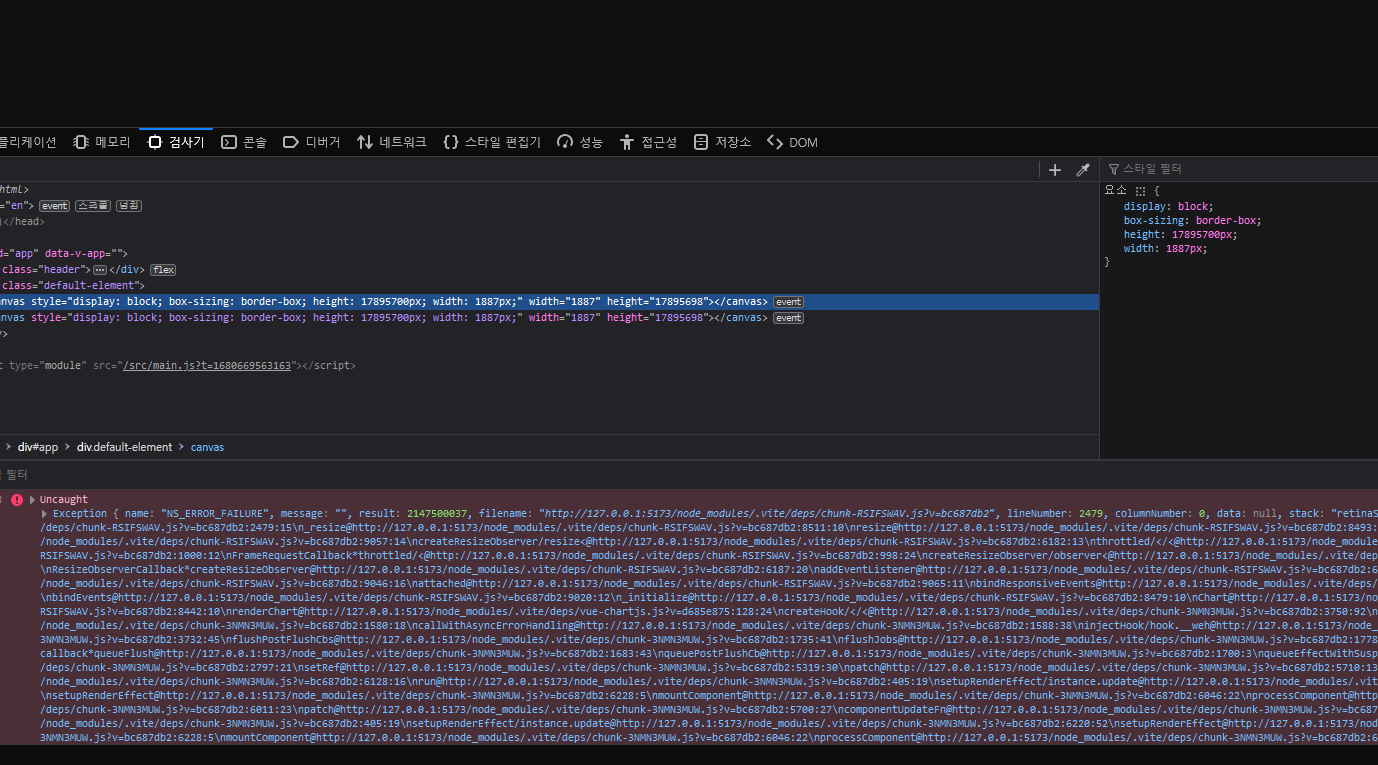
Task: Edit the display: block value
Action: pos(1194,206)
